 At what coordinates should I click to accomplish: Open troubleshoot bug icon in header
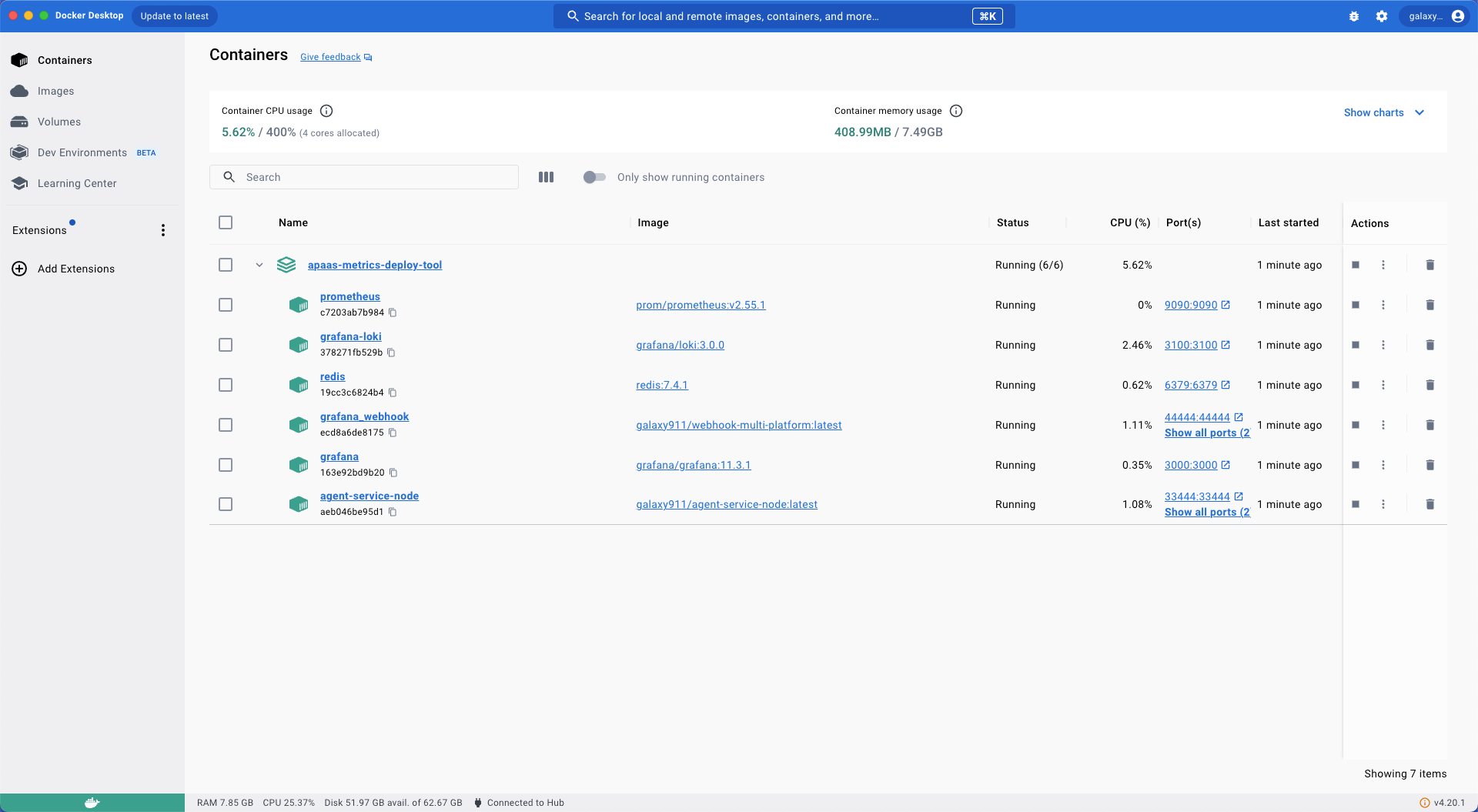[x=1354, y=16]
